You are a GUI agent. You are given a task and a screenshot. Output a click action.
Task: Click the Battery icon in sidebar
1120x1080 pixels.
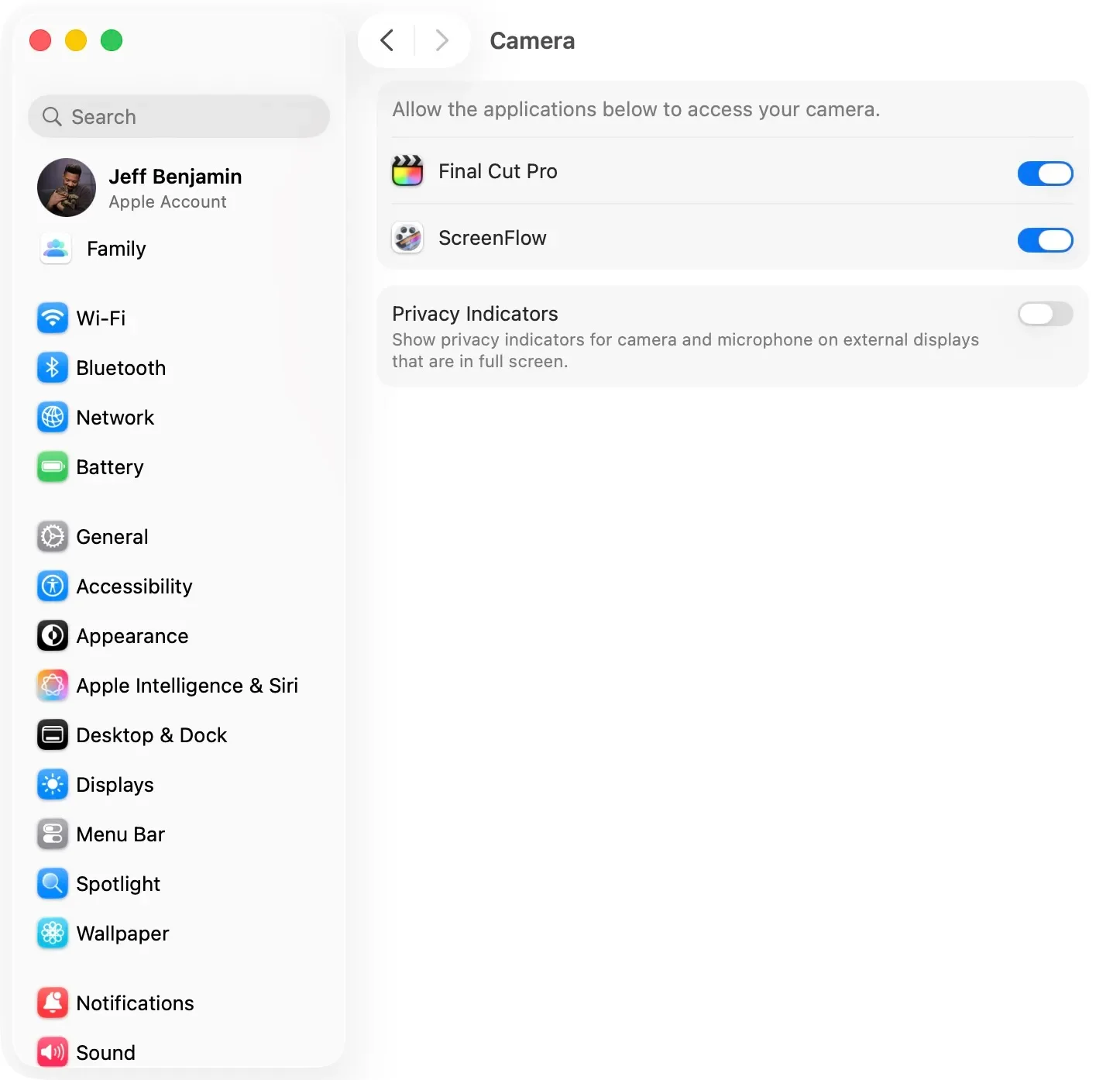pos(53,466)
